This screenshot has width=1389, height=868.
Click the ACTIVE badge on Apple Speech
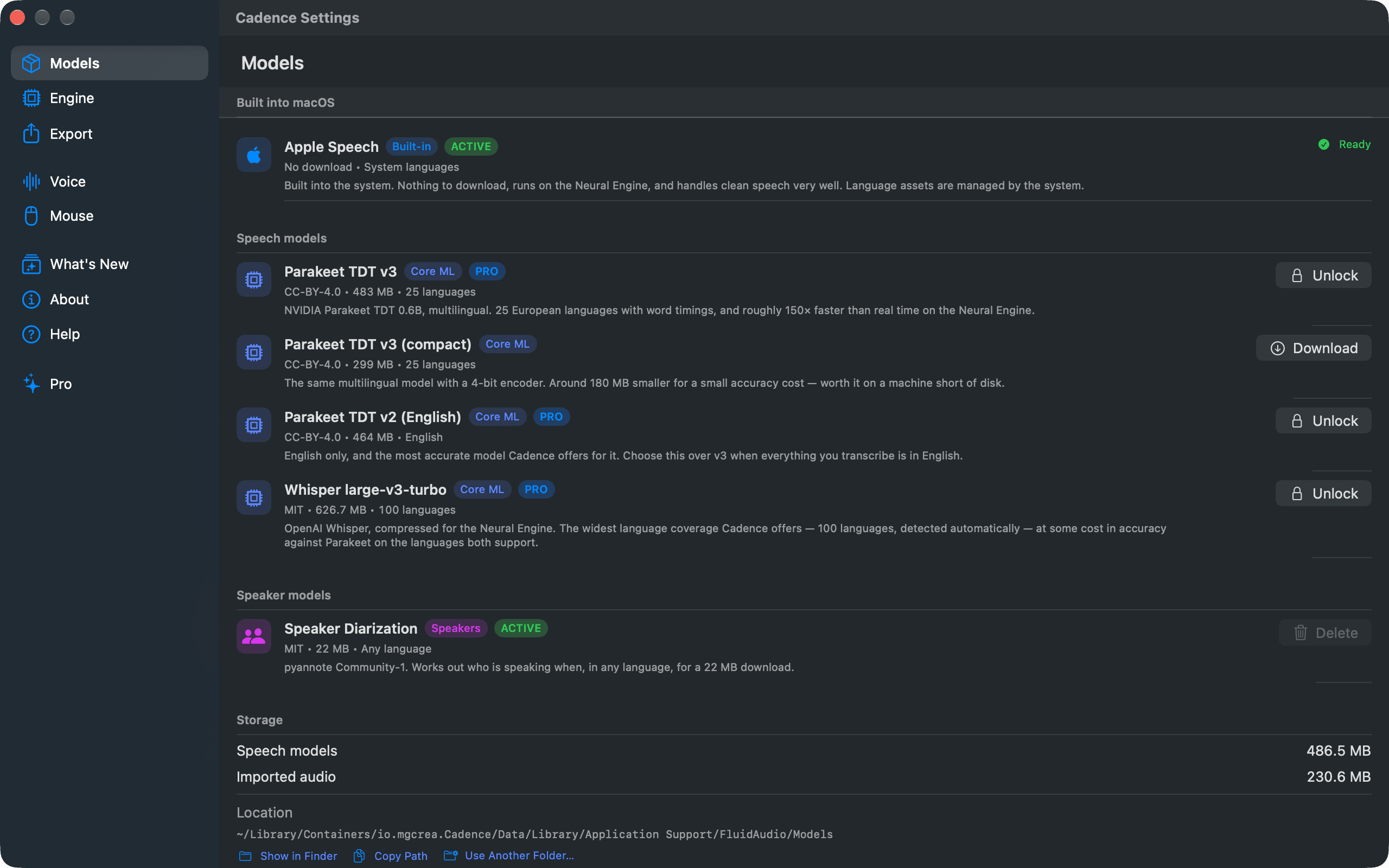(x=470, y=146)
